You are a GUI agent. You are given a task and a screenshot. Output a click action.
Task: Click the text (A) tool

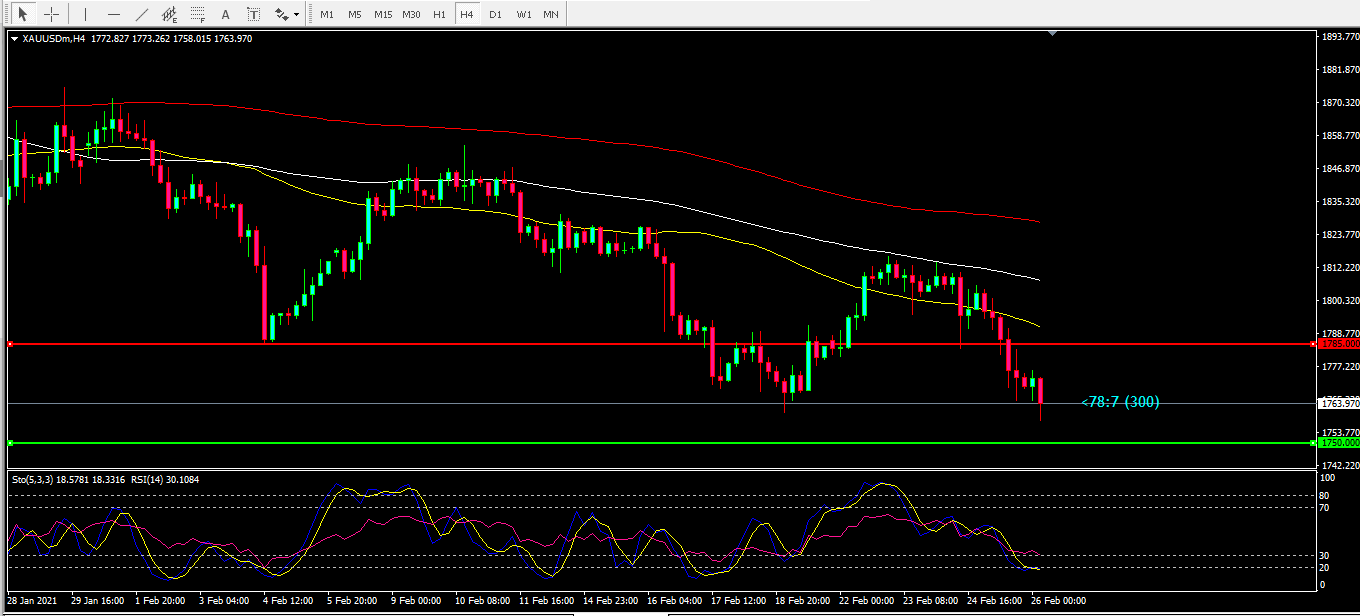225,14
